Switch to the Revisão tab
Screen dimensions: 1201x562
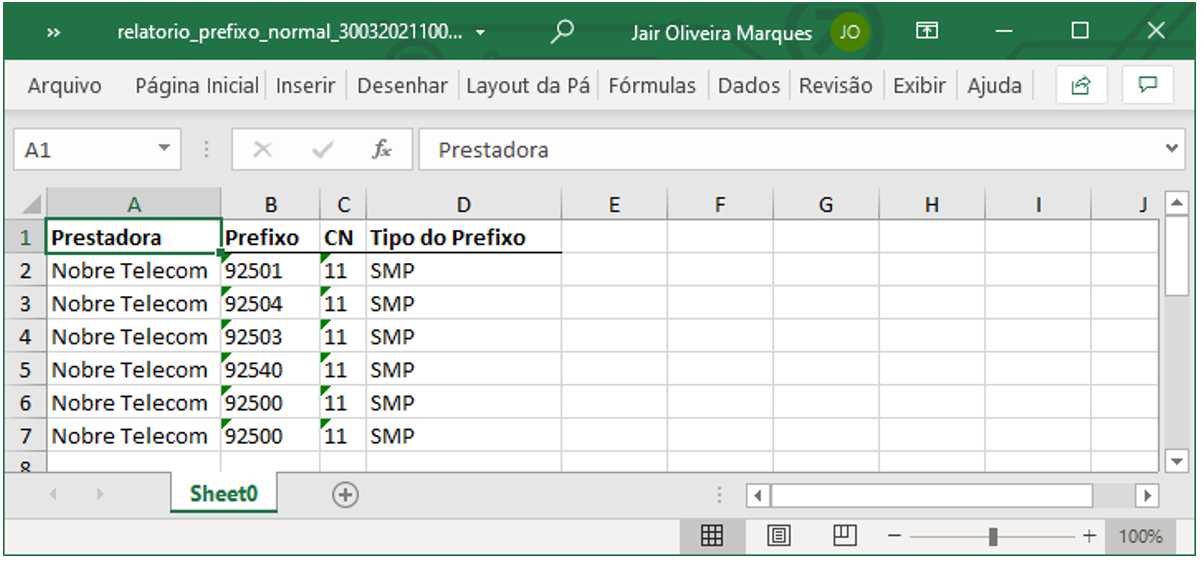pyautogui.click(x=836, y=86)
